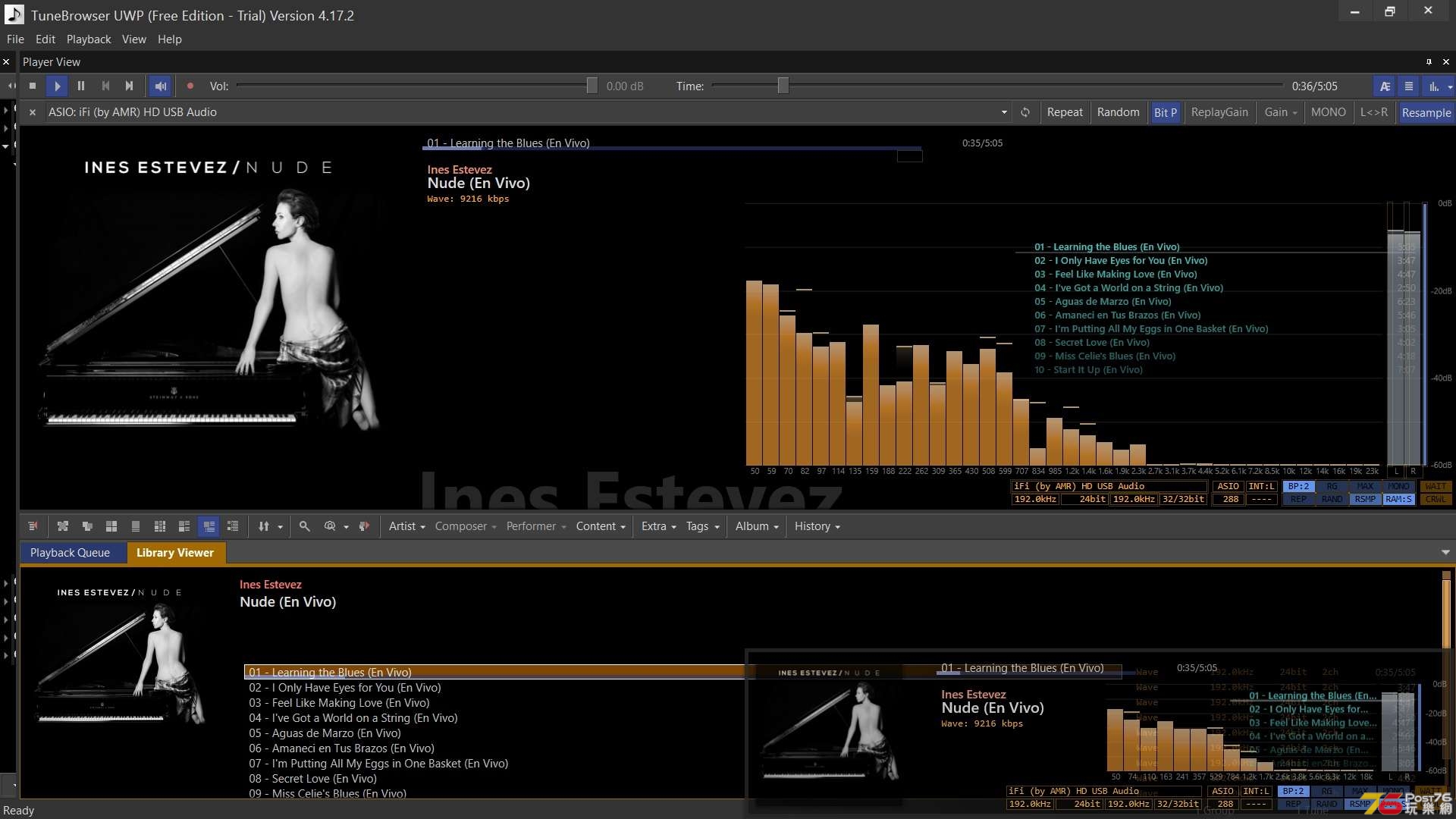Click the advanced search eye-magnifier icon
This screenshot has height=819, width=1456.
tap(330, 526)
